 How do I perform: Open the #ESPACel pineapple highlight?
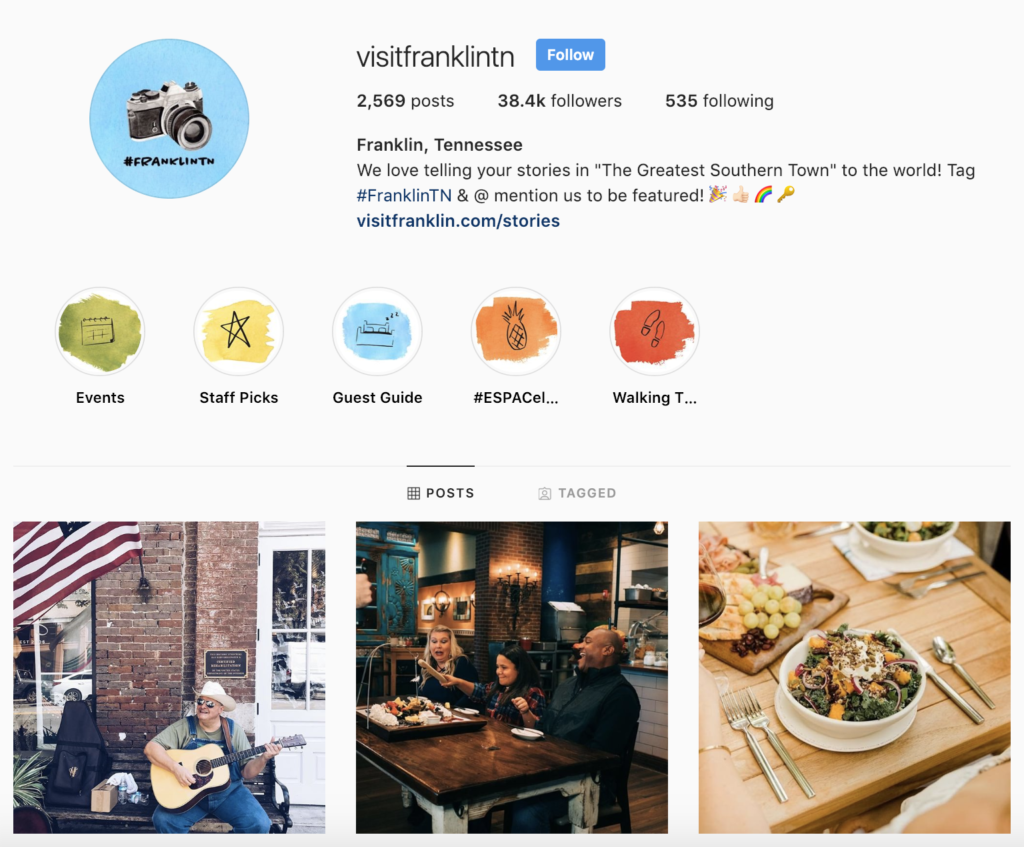(x=516, y=331)
